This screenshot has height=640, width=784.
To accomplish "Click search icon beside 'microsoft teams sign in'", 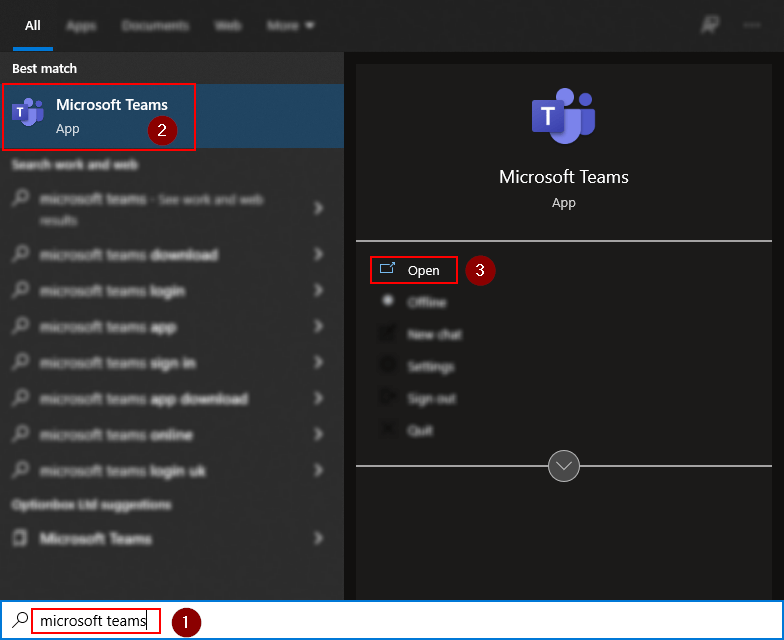I will (20, 362).
